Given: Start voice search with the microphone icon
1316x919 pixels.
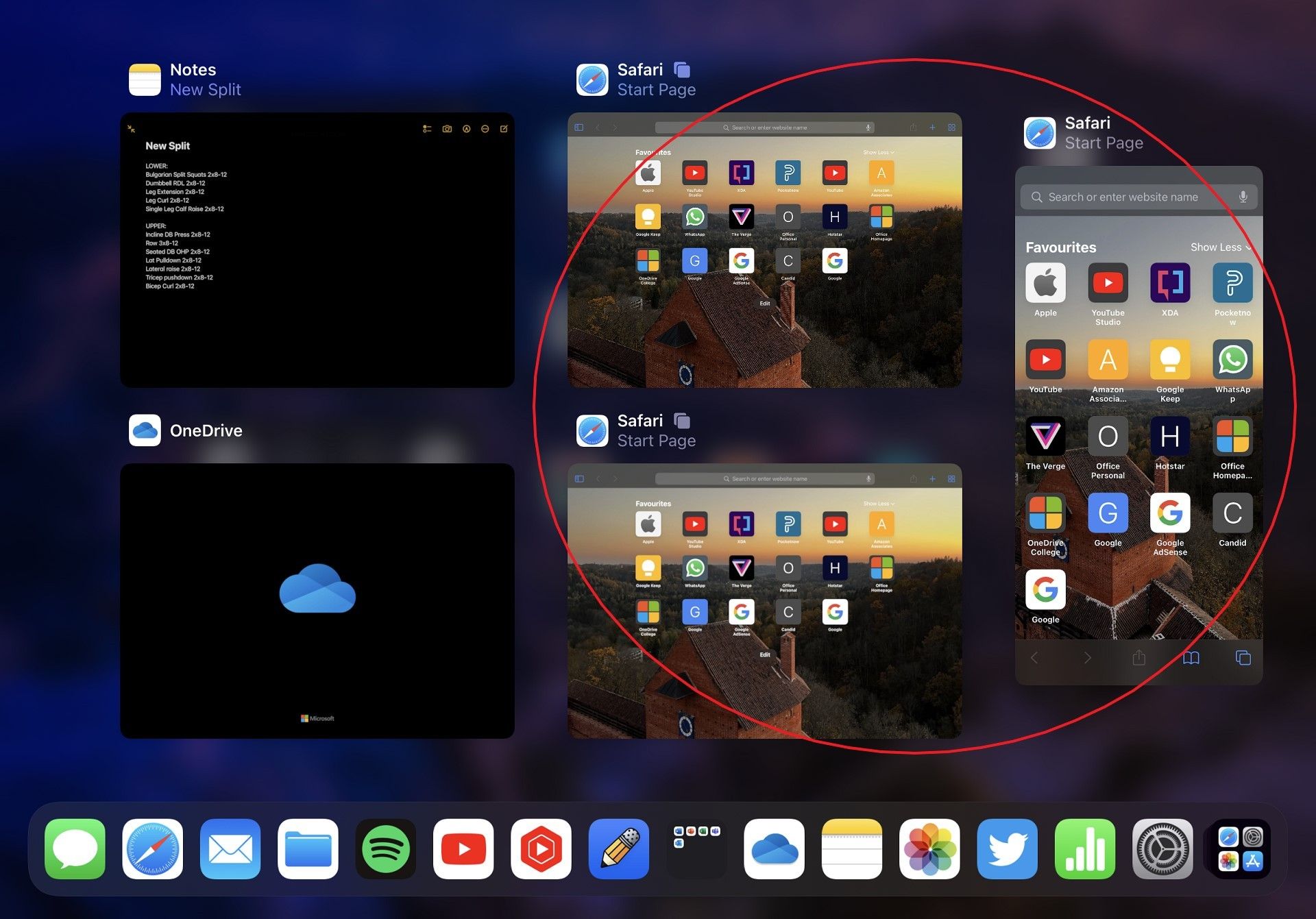Looking at the screenshot, I should click(1242, 197).
